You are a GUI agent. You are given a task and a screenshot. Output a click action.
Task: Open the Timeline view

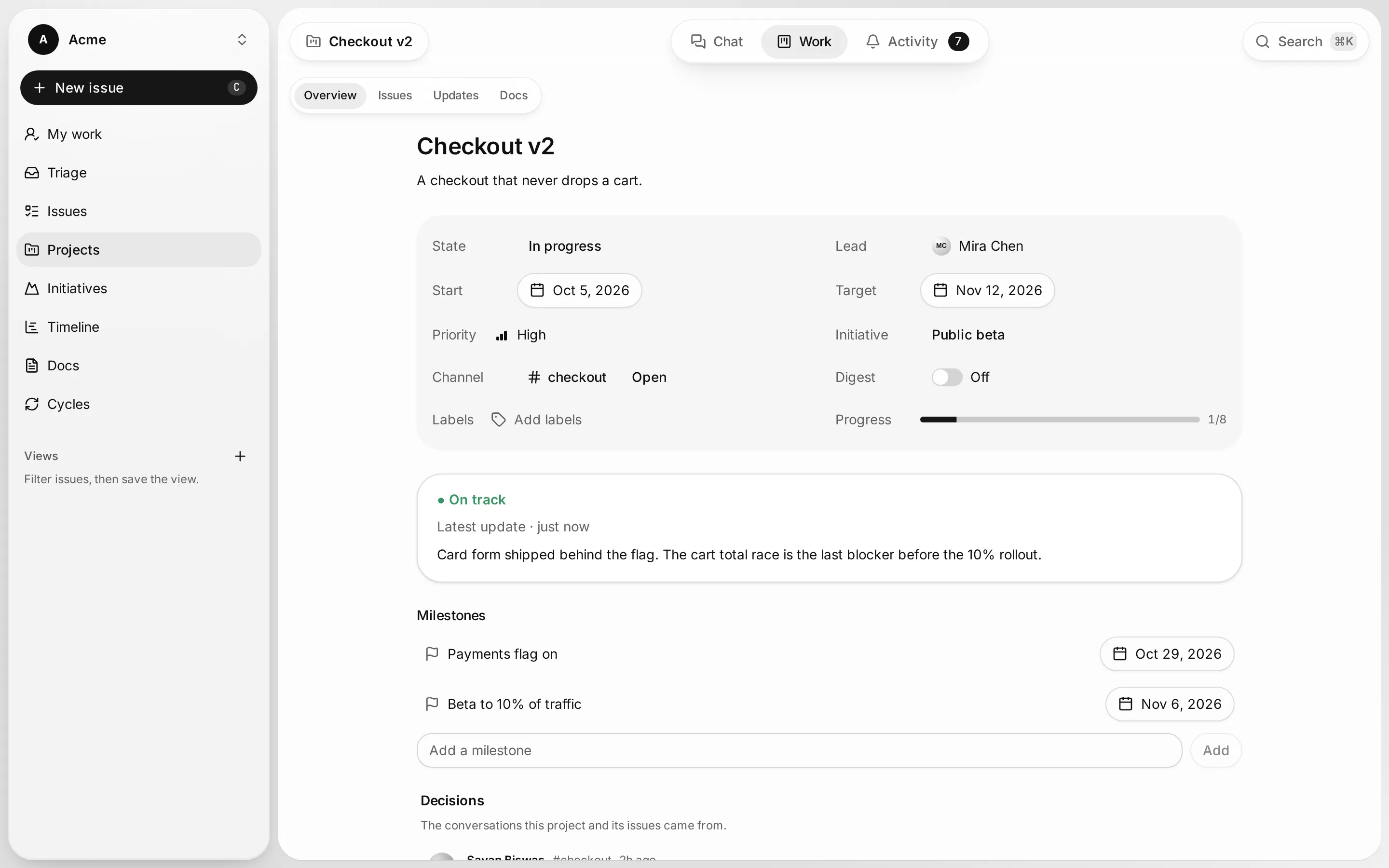click(x=138, y=327)
